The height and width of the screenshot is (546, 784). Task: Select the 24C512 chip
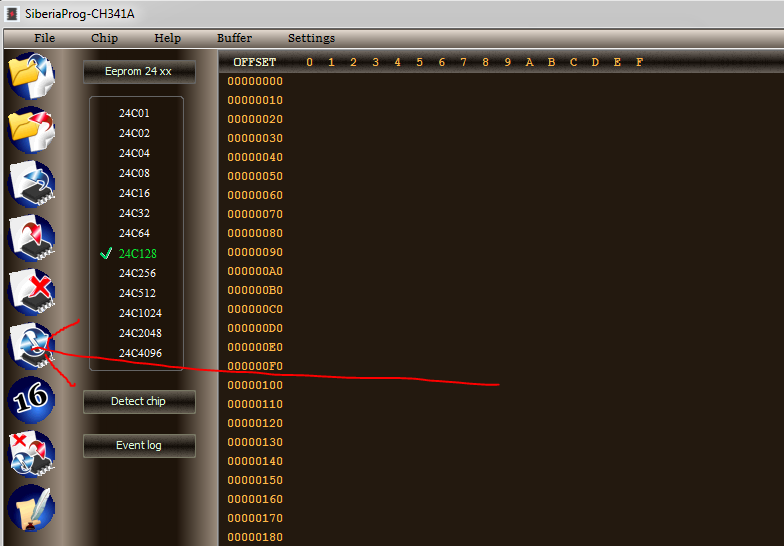[x=138, y=293]
